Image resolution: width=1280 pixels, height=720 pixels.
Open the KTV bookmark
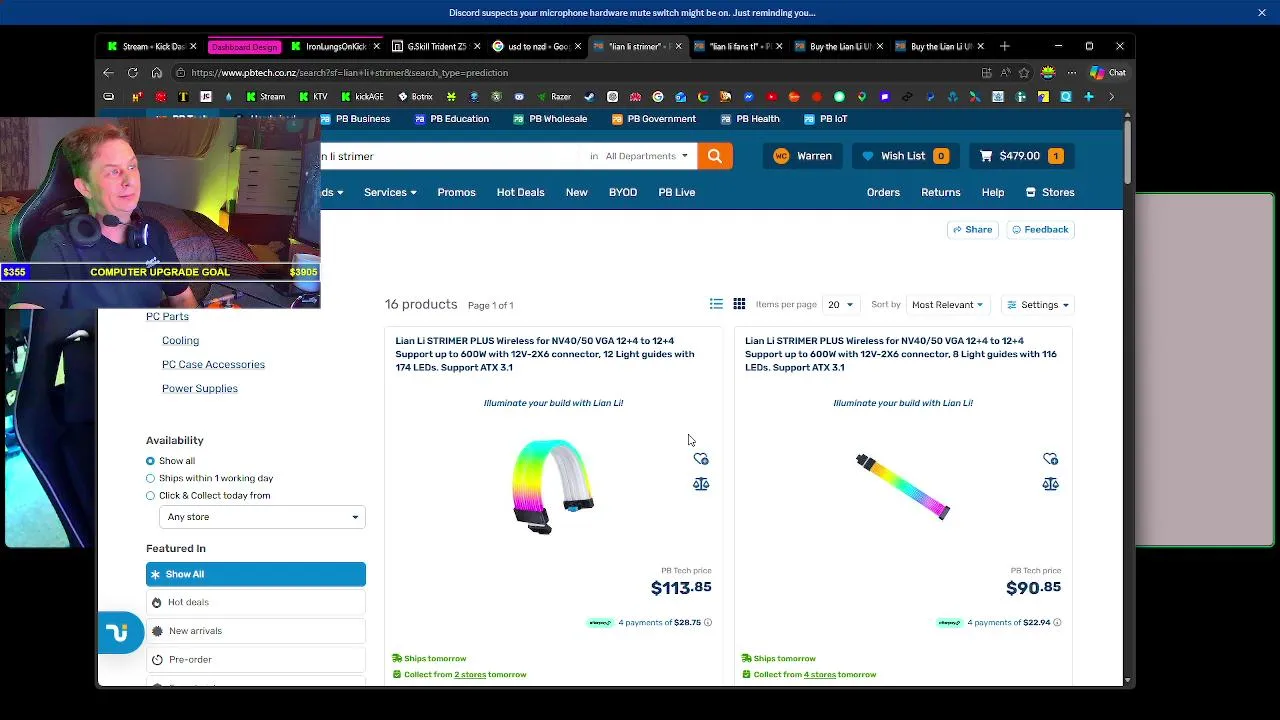pyautogui.click(x=314, y=97)
